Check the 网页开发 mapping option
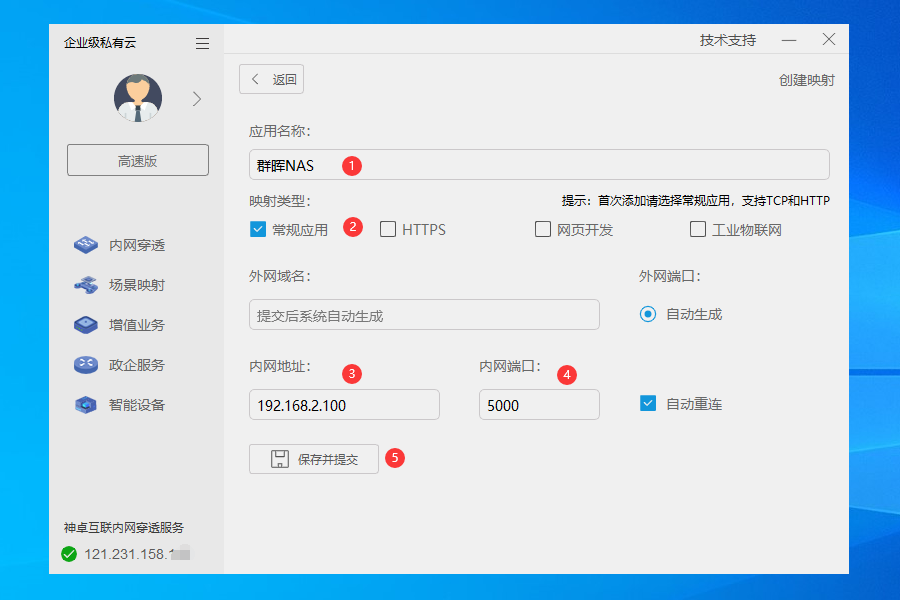The height and width of the screenshot is (600, 900). (x=543, y=229)
